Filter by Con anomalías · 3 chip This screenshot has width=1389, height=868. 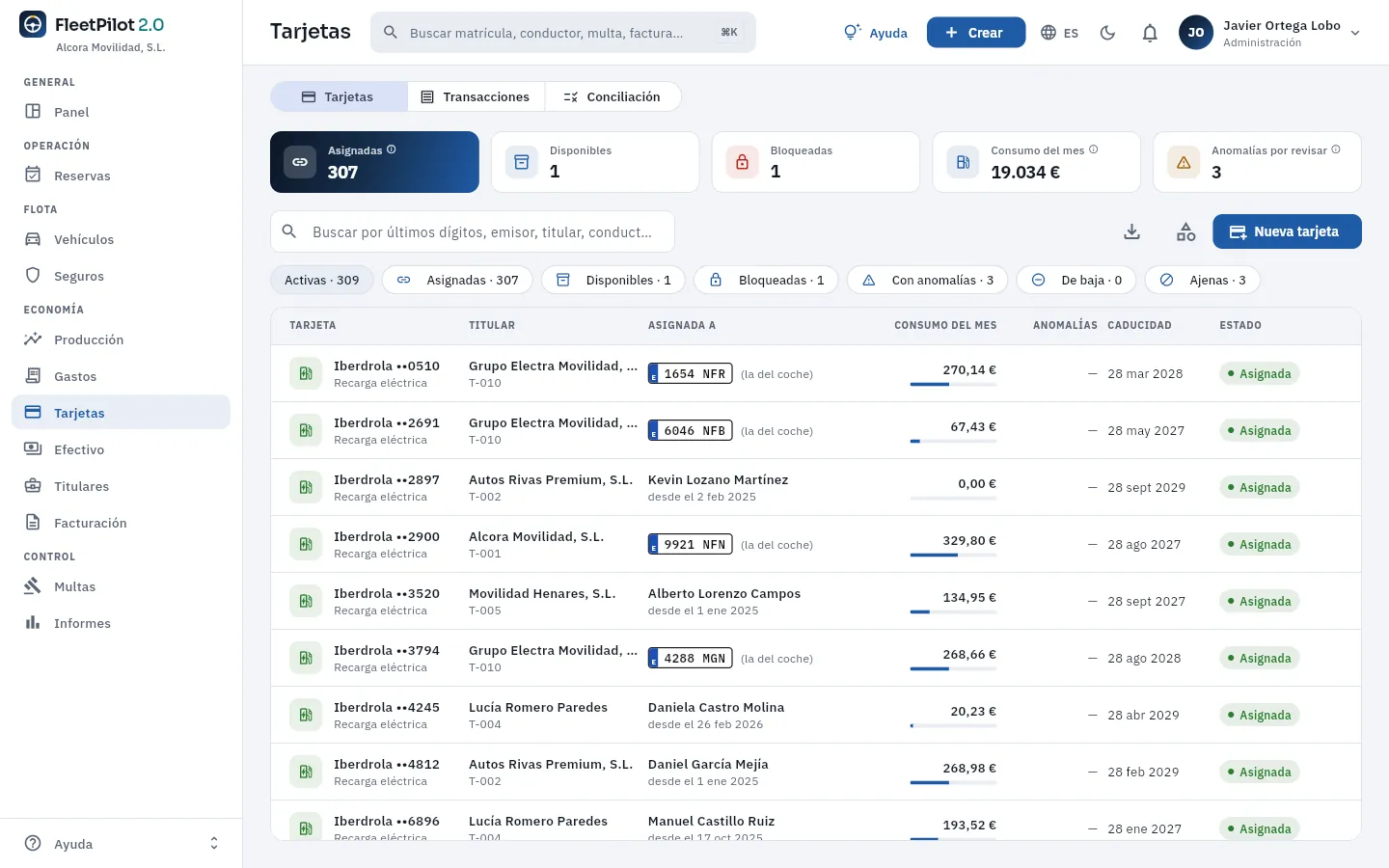pyautogui.click(x=928, y=280)
